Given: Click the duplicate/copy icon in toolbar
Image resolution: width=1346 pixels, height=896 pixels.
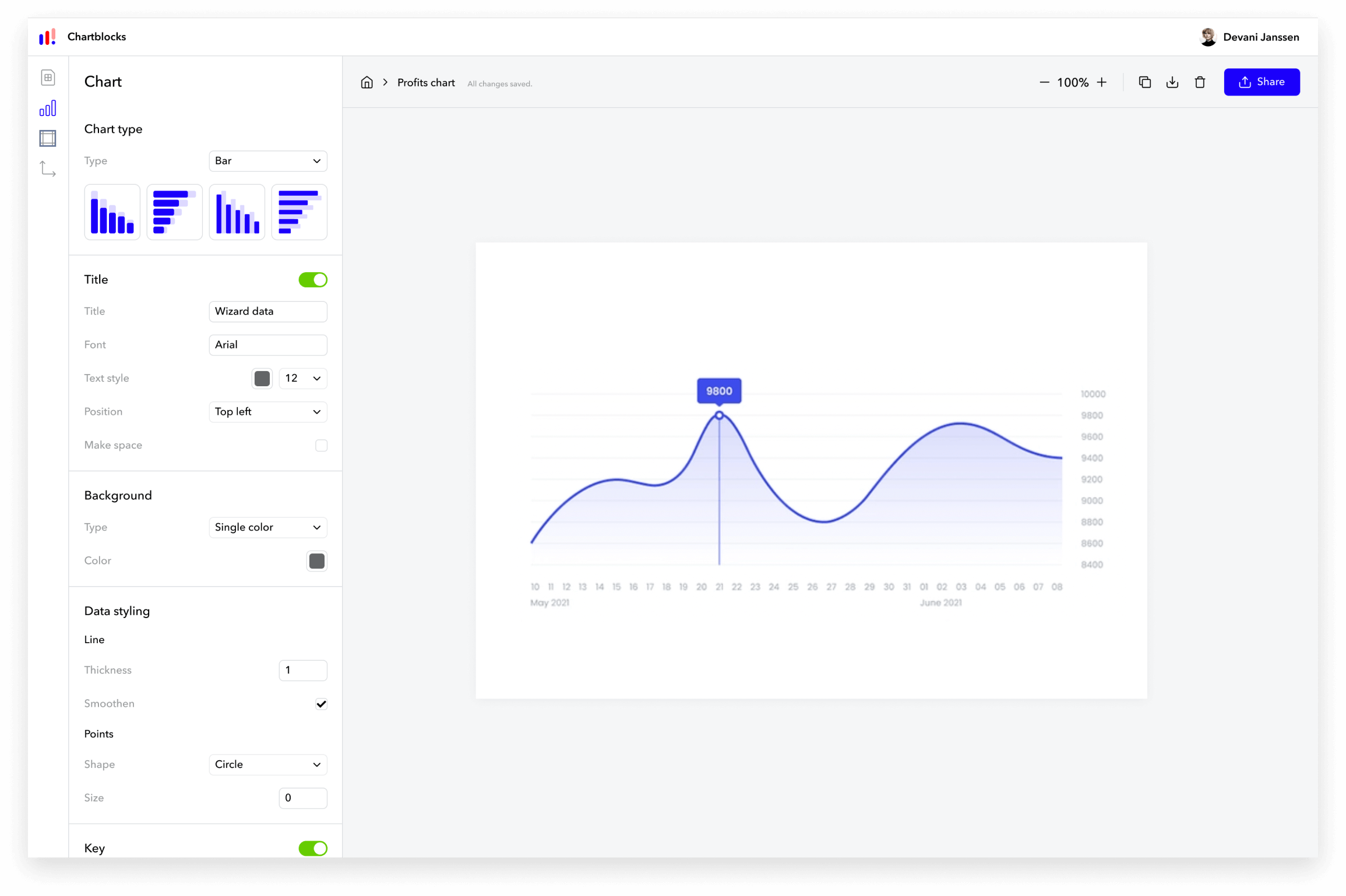Looking at the screenshot, I should pos(1145,82).
